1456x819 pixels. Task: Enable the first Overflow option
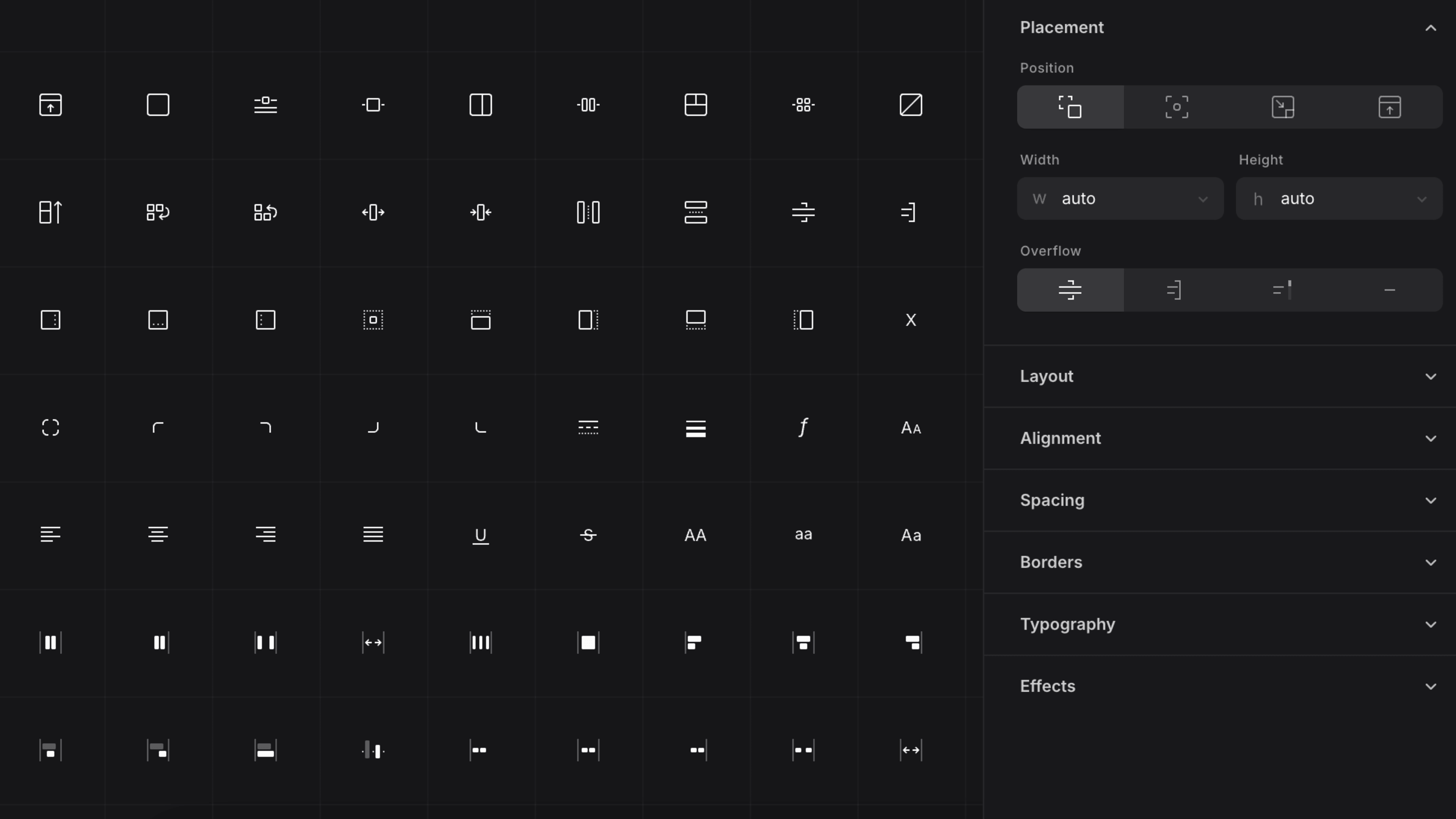click(1070, 290)
